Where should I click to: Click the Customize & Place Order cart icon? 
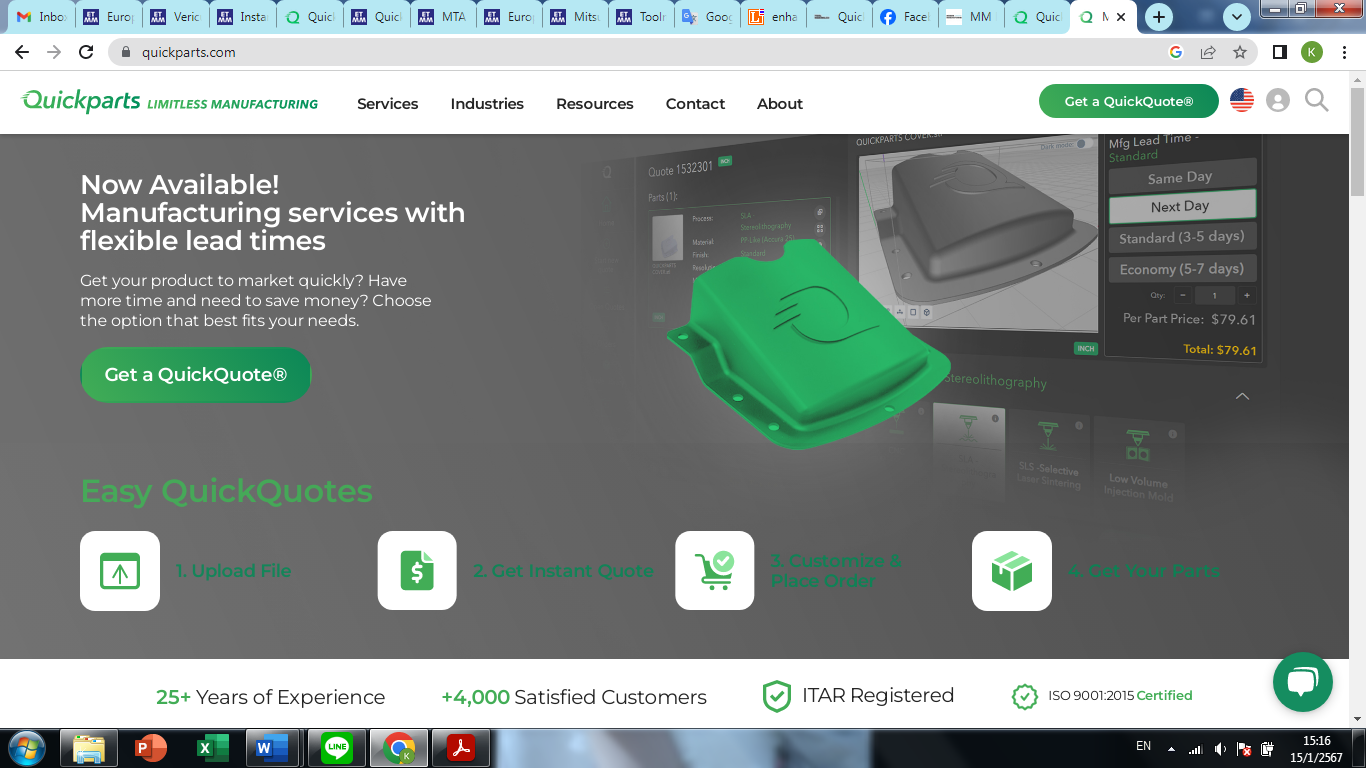click(x=715, y=571)
